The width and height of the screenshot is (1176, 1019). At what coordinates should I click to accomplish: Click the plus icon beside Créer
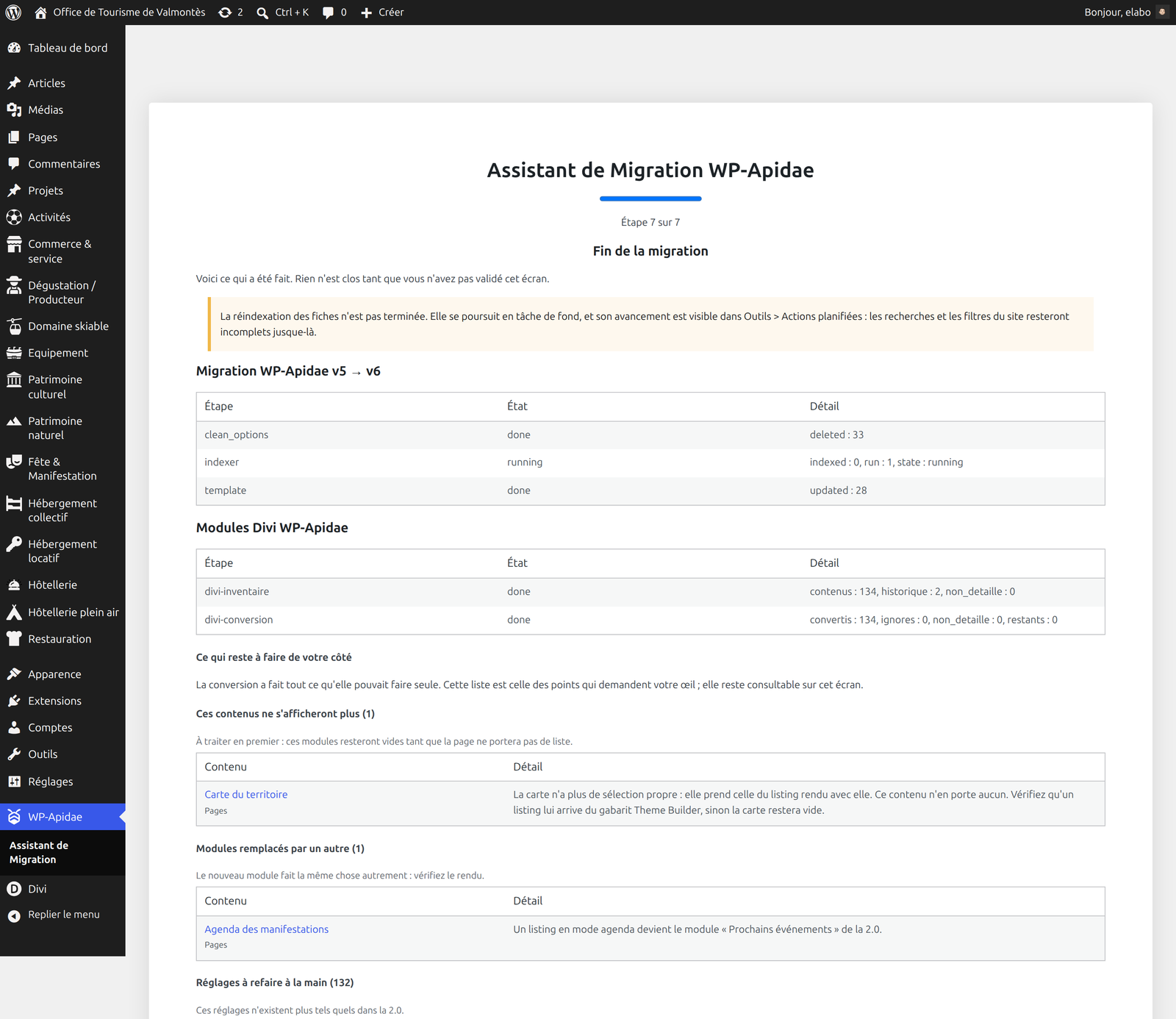366,12
